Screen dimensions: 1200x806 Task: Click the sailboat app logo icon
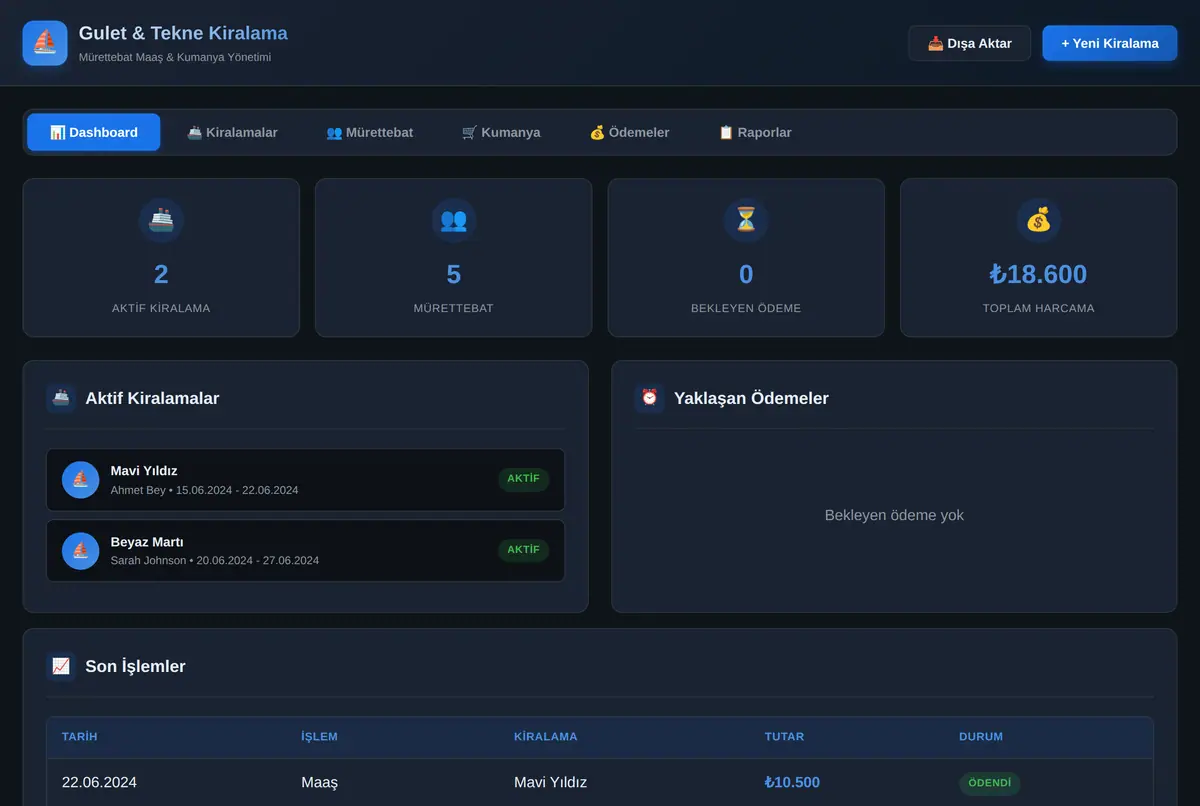45,43
